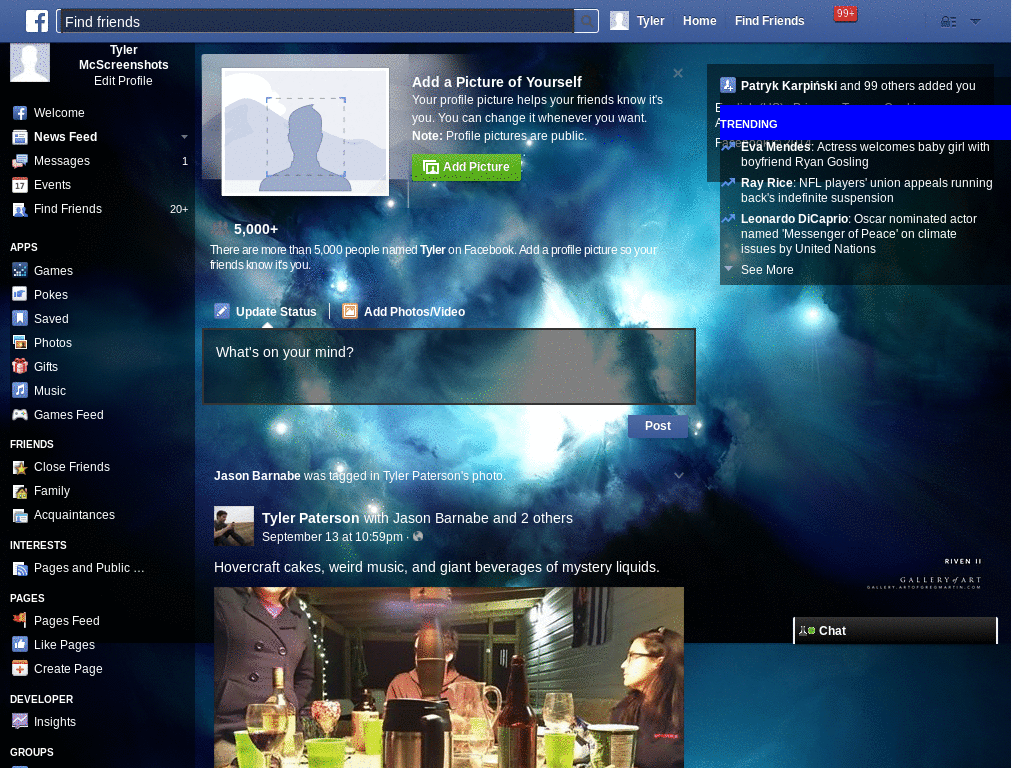Image resolution: width=1024 pixels, height=768 pixels.
Task: Open Messages with 1 unread
Action: 100,161
